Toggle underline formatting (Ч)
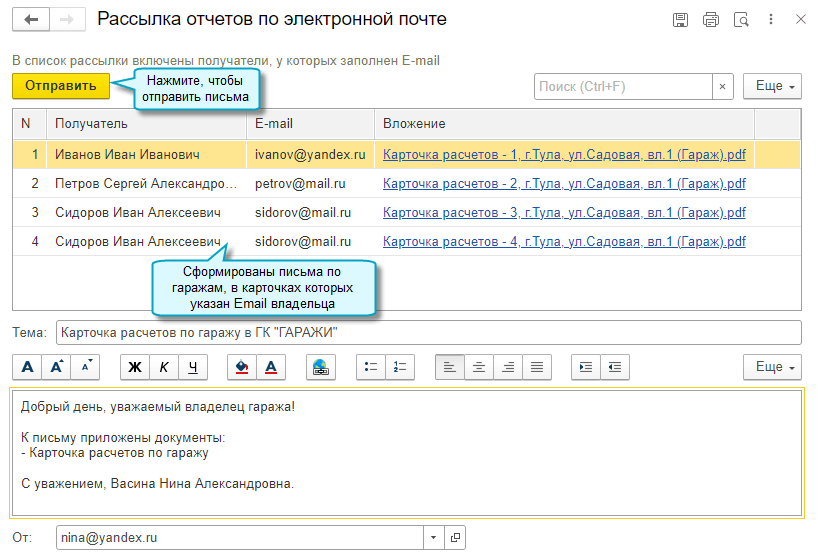 click(x=191, y=367)
